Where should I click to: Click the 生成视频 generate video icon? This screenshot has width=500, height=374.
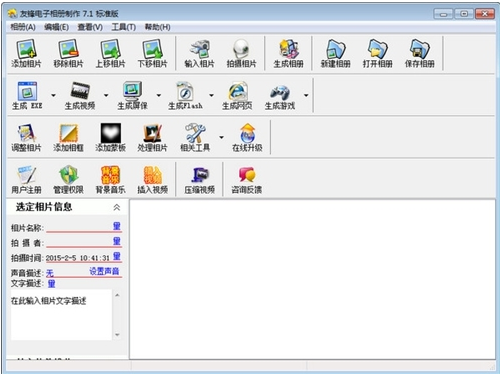click(x=80, y=96)
